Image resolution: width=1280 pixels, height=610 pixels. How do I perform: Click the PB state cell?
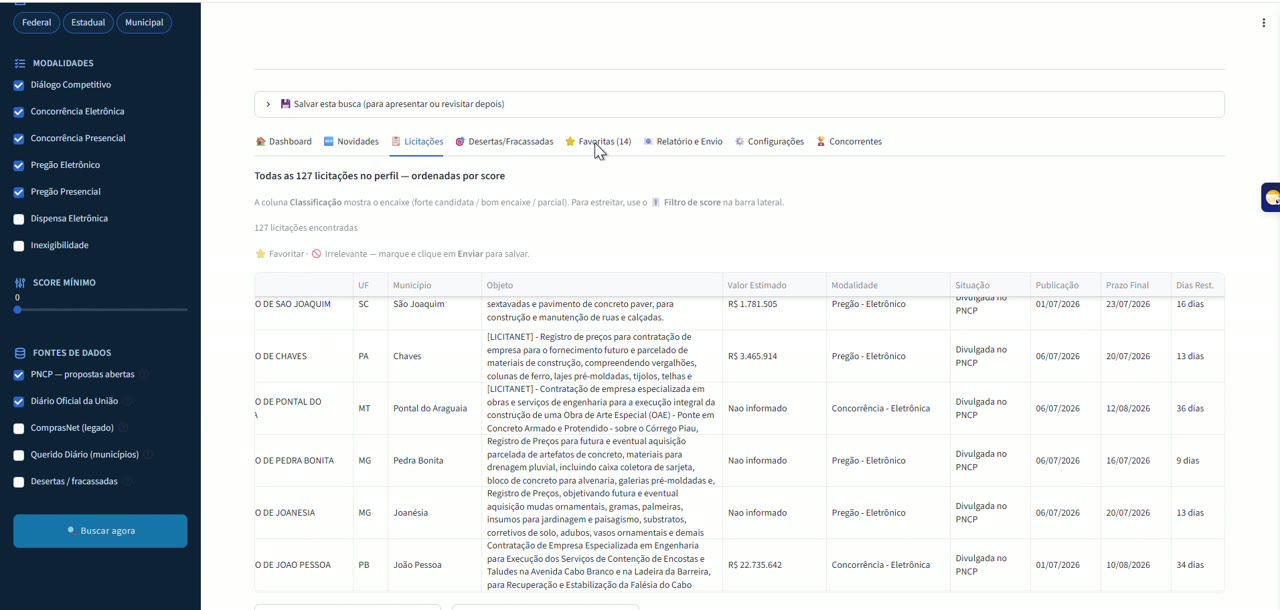371,565
